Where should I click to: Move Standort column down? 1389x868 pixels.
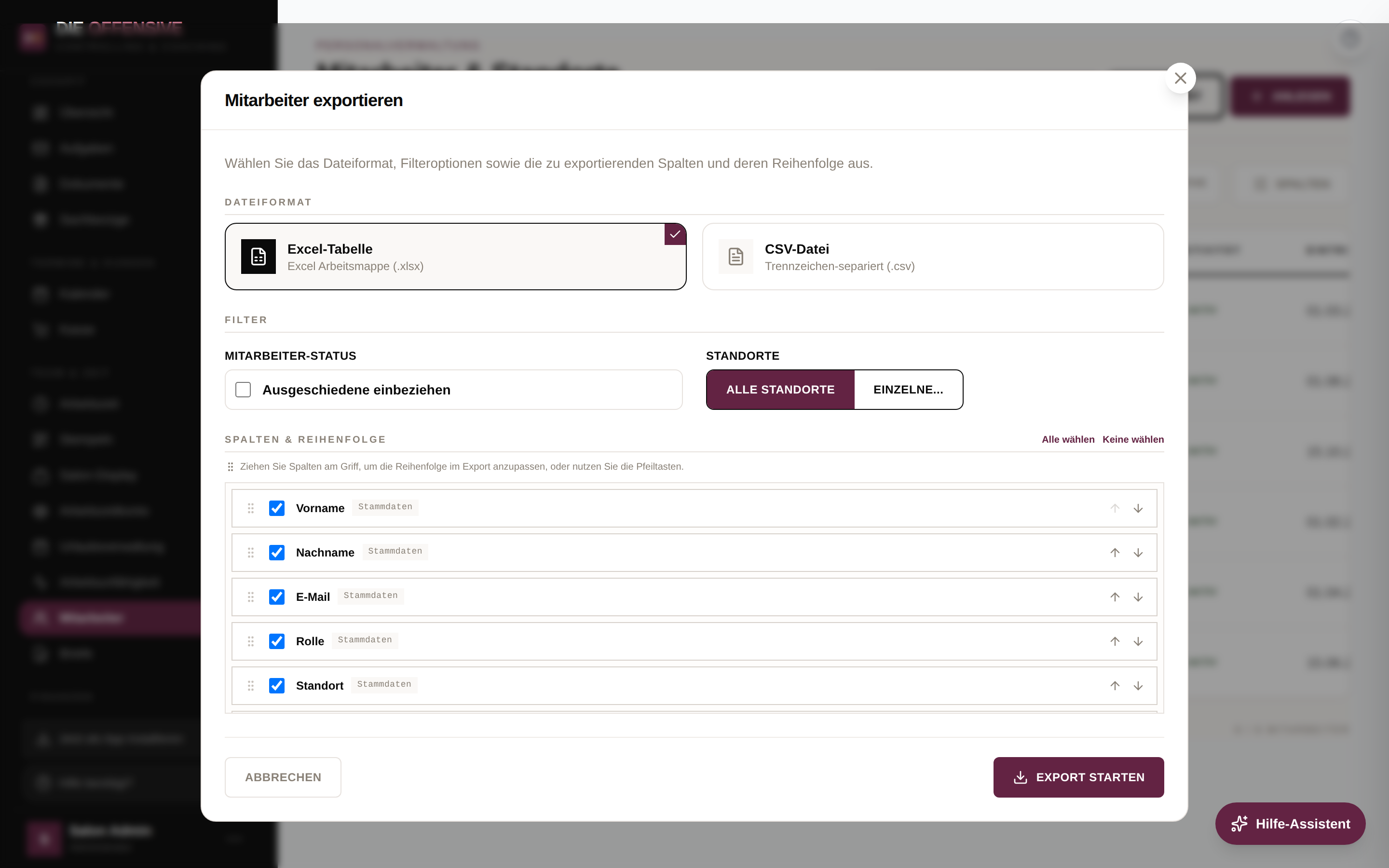pyautogui.click(x=1138, y=685)
